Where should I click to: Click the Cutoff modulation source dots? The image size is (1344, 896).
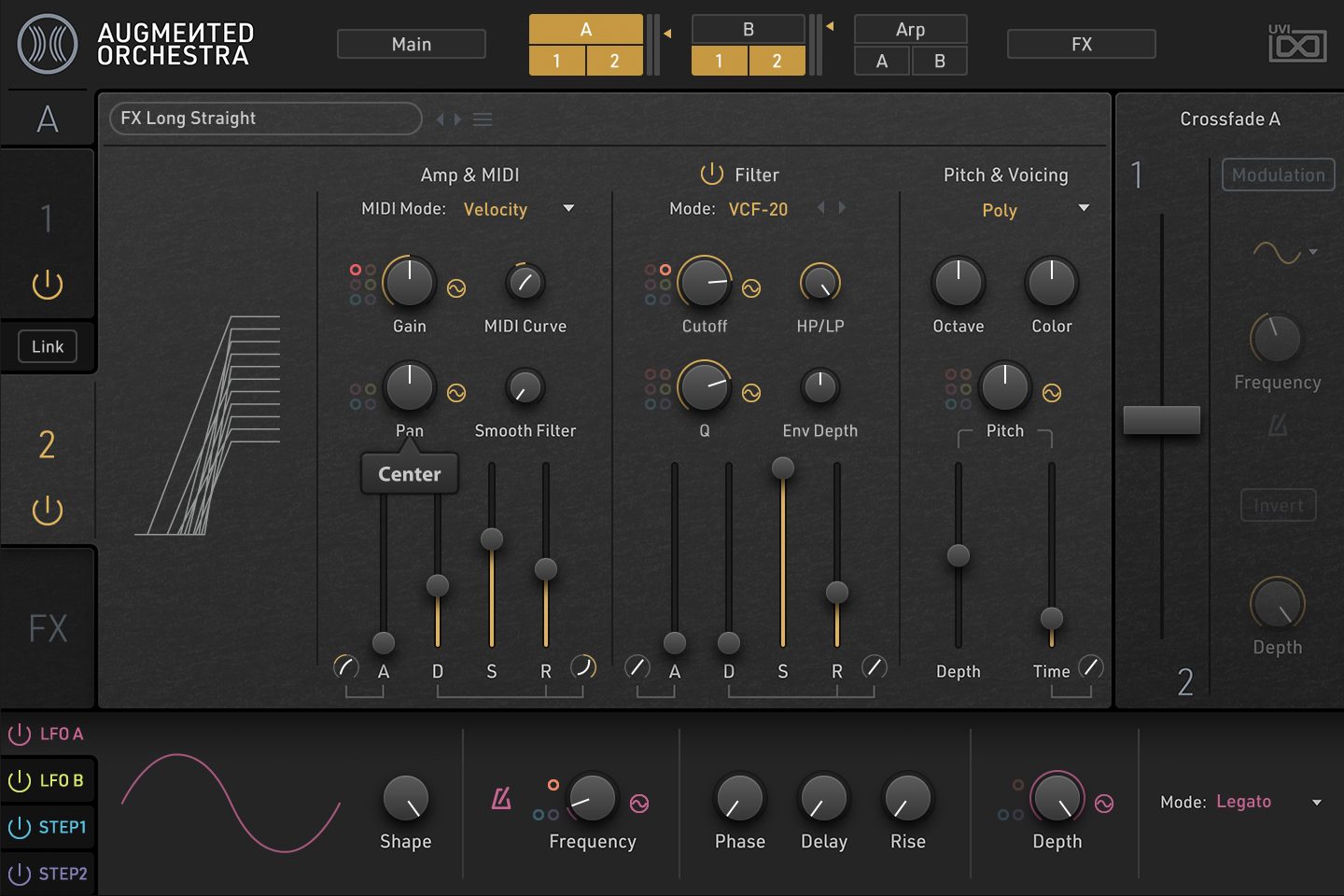coord(658,284)
